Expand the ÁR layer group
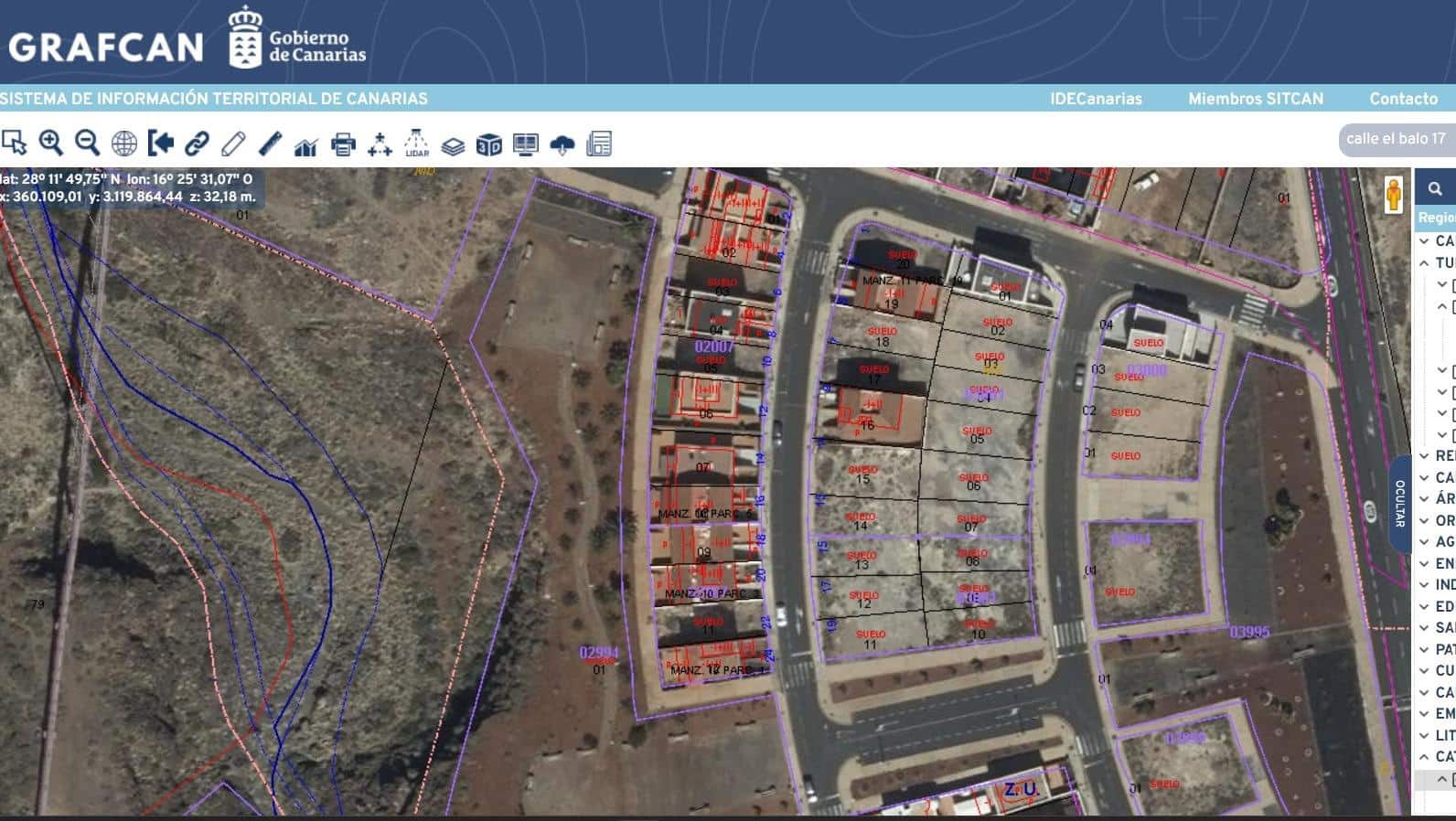 1425,499
